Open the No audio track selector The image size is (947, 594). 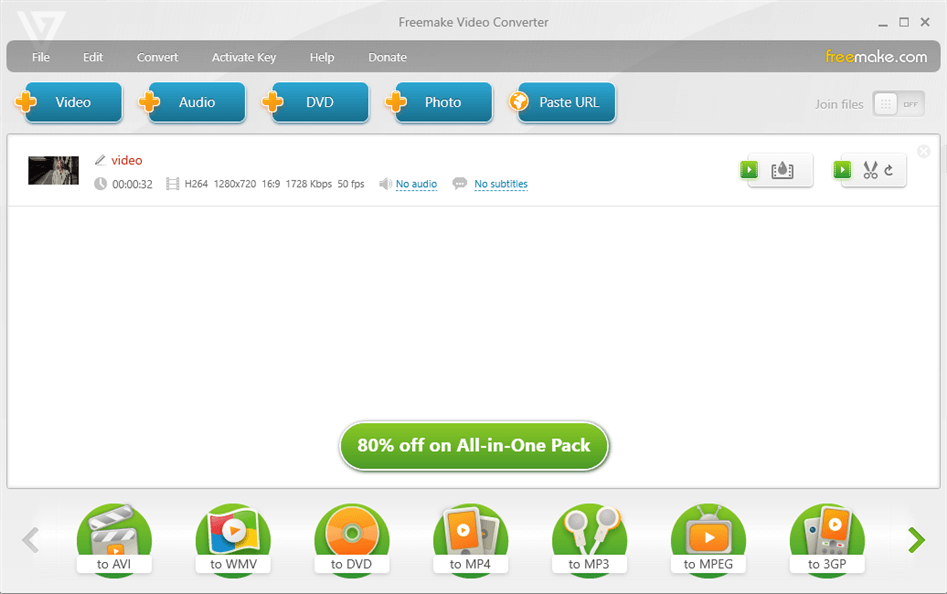(x=416, y=184)
